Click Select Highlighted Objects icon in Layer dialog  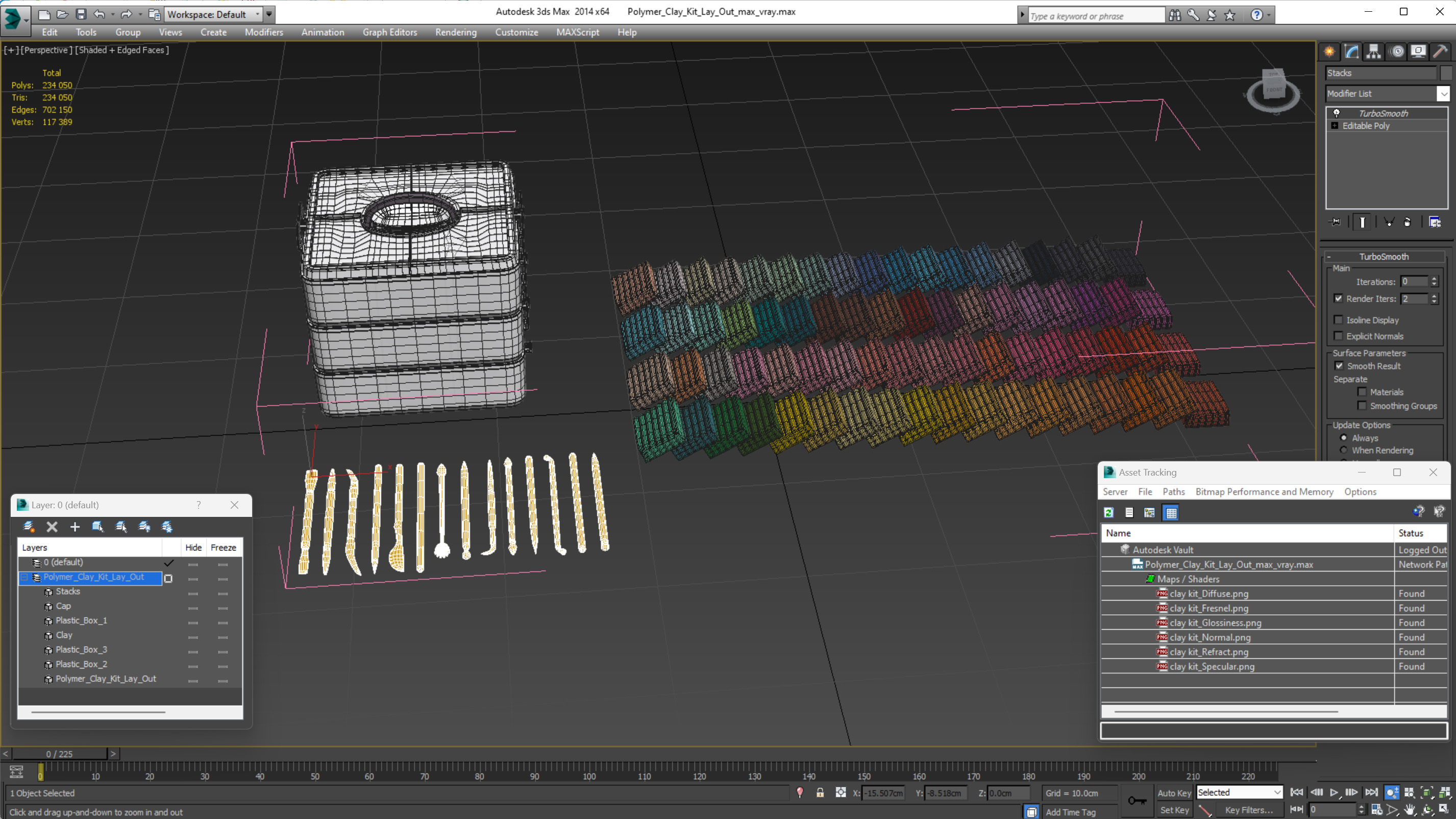click(98, 527)
